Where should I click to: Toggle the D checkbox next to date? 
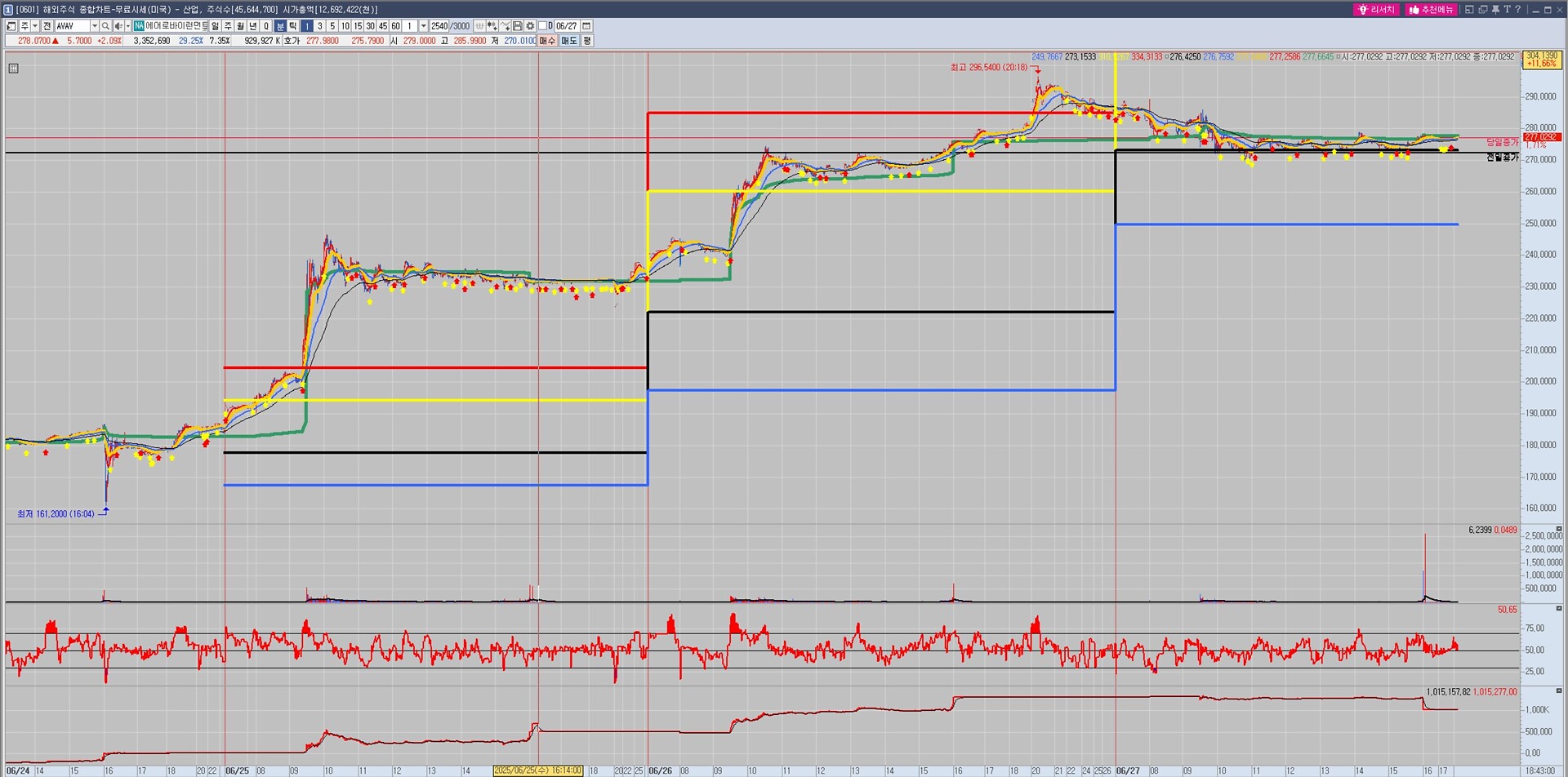coord(542,26)
